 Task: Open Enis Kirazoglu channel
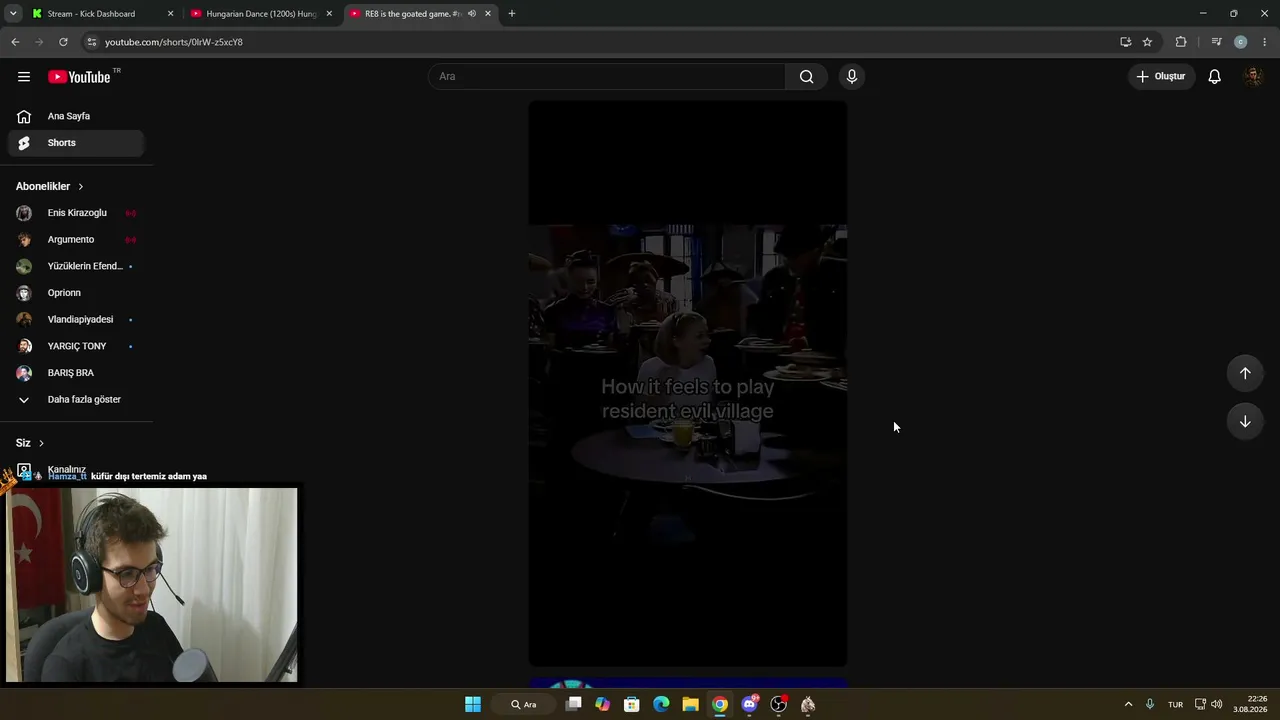pyautogui.click(x=77, y=213)
